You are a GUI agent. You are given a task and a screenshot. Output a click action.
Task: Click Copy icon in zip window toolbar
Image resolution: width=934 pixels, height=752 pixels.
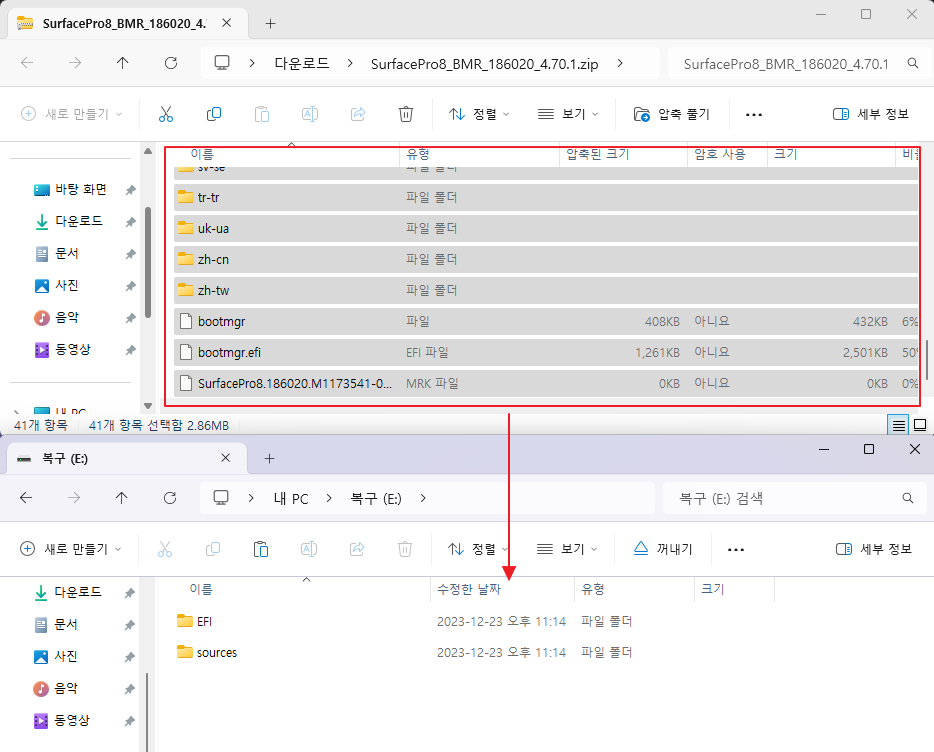coord(214,114)
